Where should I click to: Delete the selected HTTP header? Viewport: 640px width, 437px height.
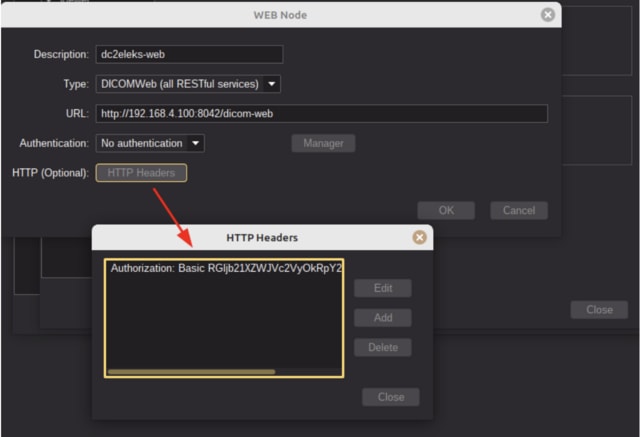[x=382, y=348]
